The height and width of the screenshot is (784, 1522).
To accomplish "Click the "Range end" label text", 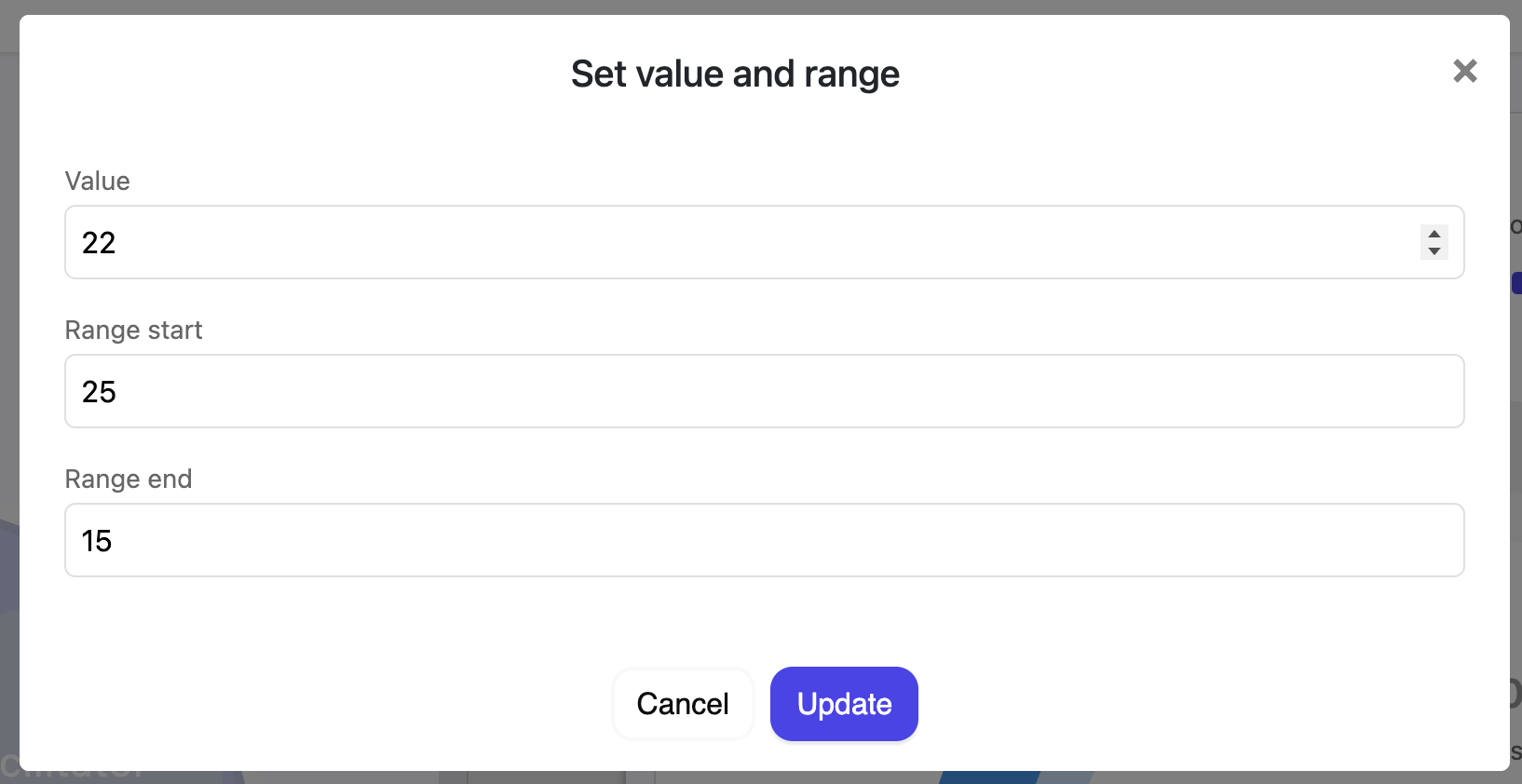I will coord(129,479).
